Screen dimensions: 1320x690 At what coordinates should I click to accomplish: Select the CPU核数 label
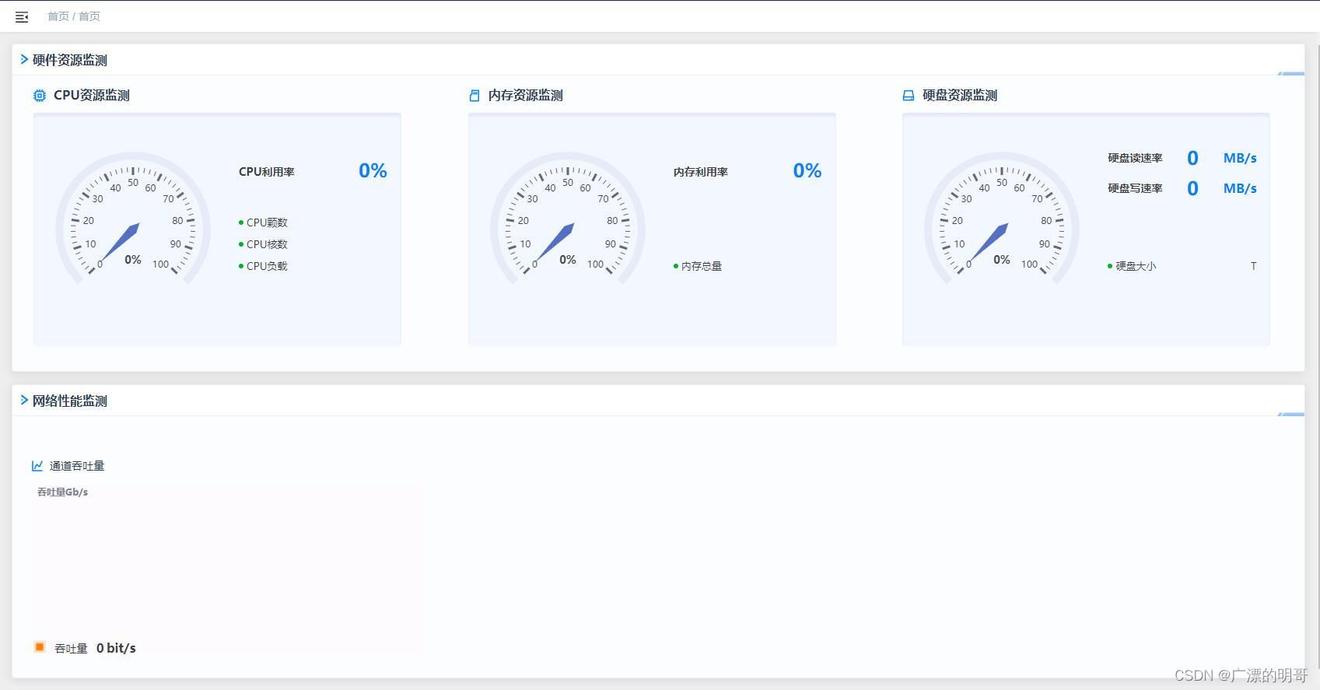[x=267, y=245]
